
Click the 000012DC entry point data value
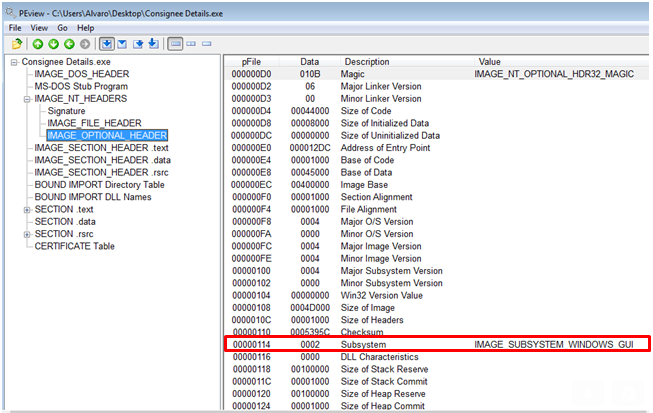pos(310,148)
